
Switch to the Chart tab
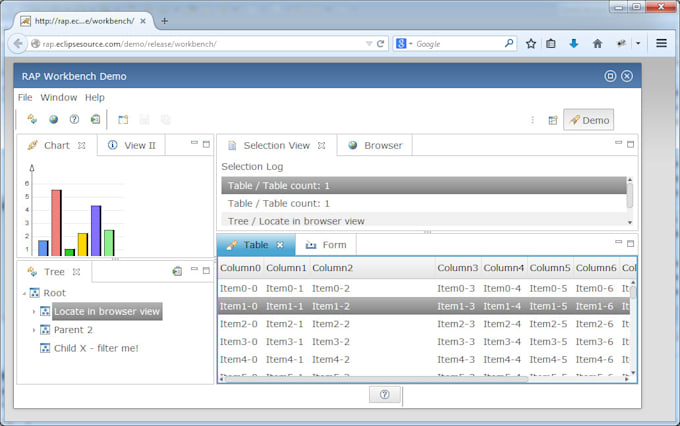56,145
